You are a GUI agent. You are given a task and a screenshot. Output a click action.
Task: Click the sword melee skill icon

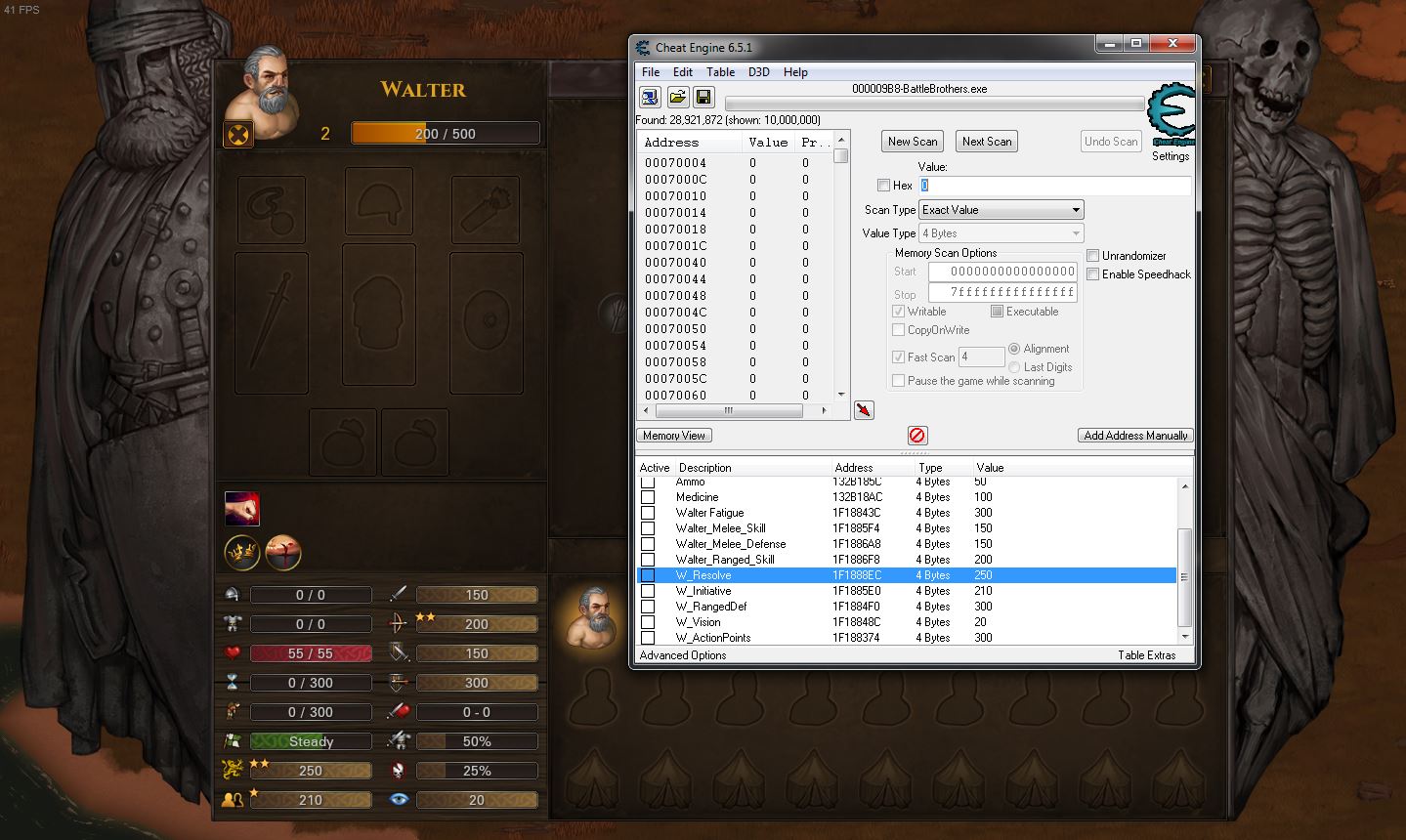click(399, 594)
